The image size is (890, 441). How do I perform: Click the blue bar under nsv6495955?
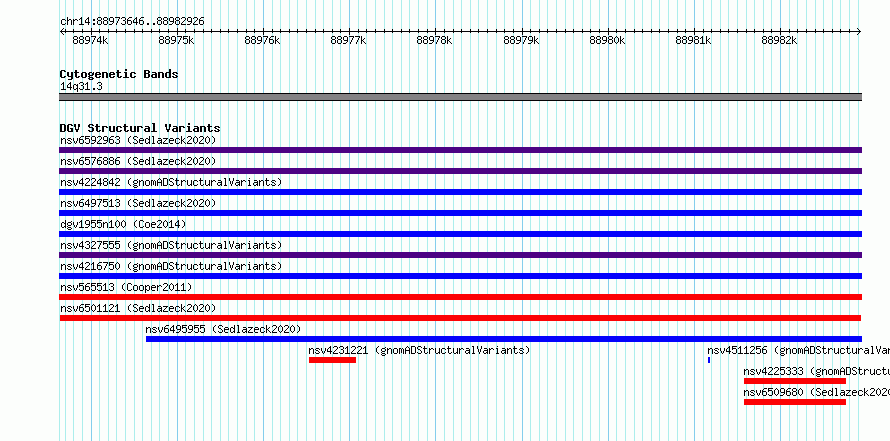503,339
